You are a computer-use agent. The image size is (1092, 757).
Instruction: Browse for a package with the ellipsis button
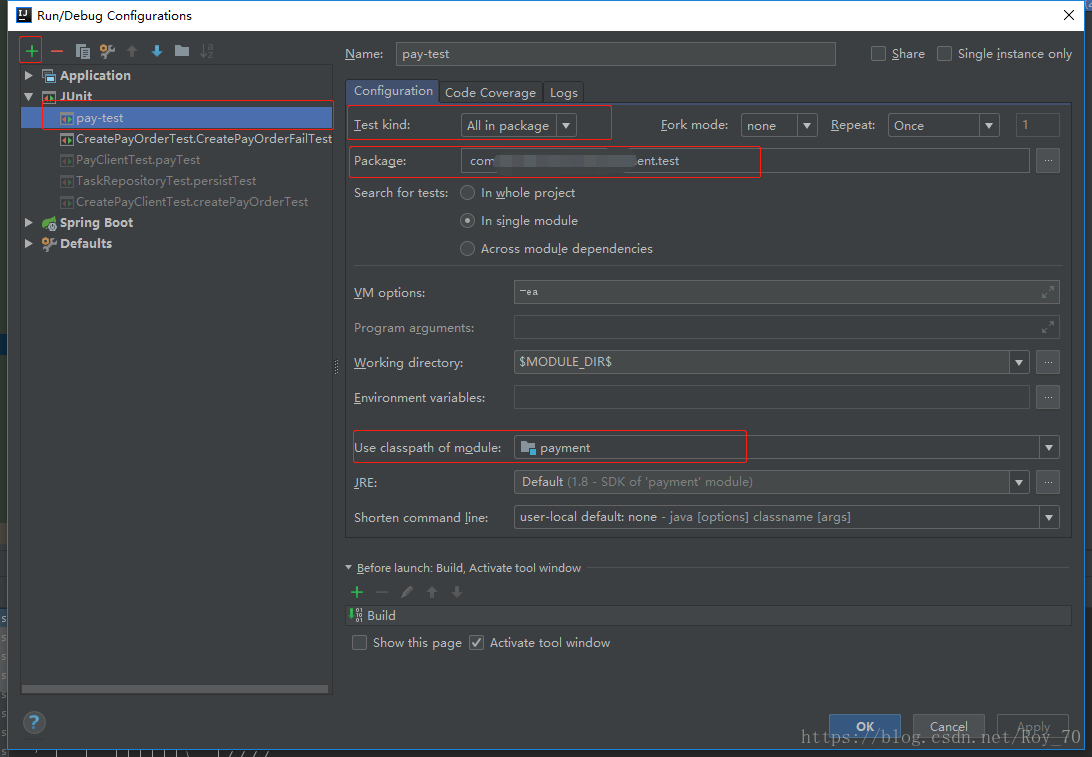(1048, 161)
